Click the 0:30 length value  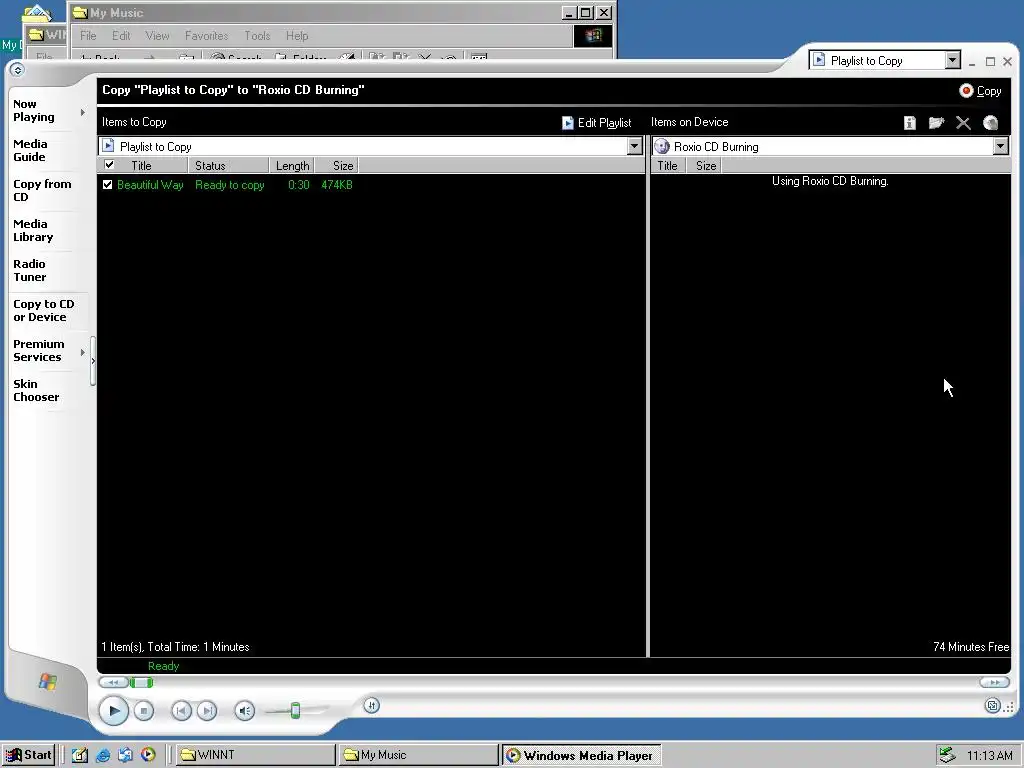(298, 185)
